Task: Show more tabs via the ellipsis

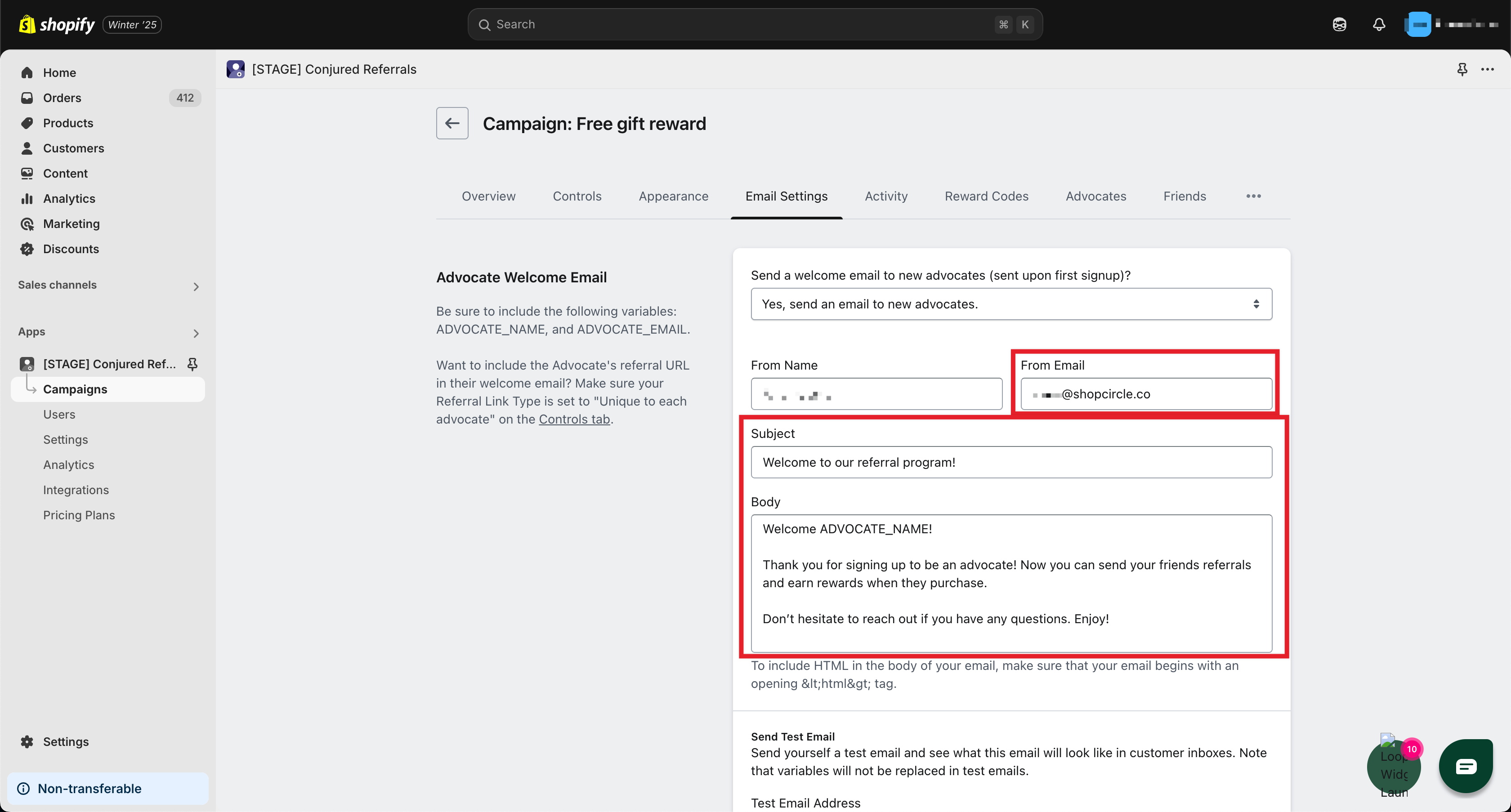Action: point(1253,196)
